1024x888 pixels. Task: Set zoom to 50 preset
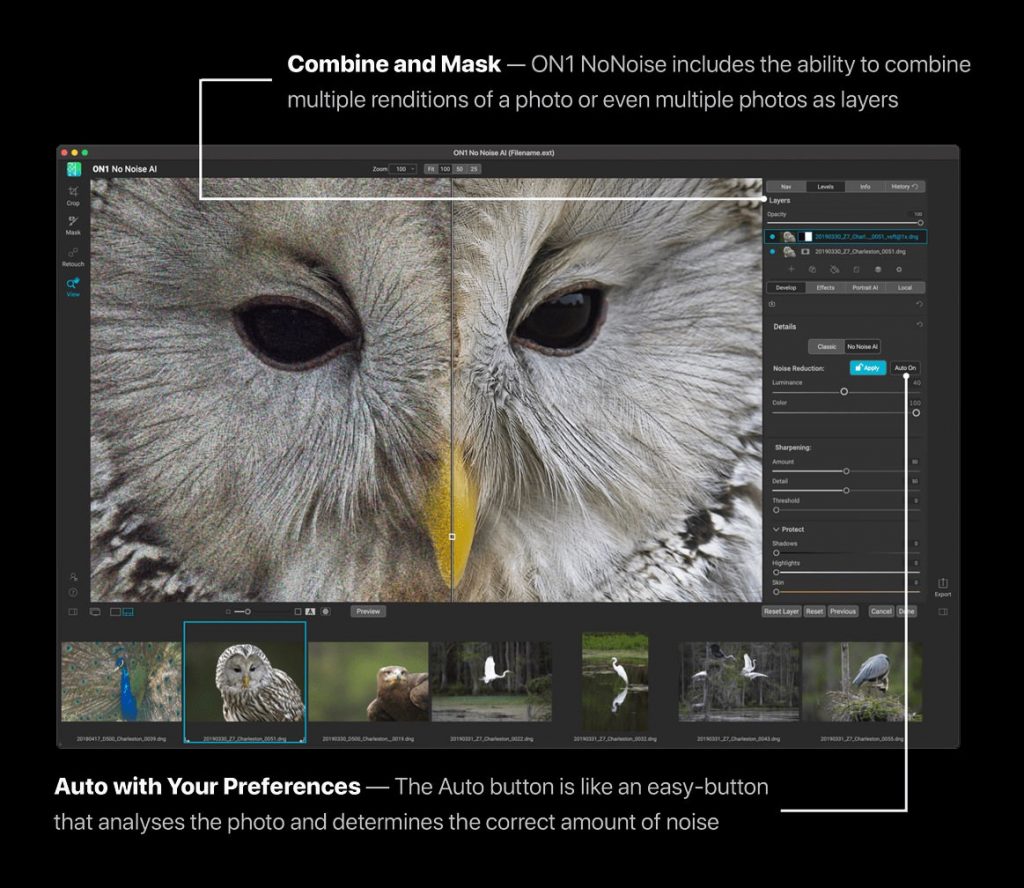pyautogui.click(x=460, y=169)
